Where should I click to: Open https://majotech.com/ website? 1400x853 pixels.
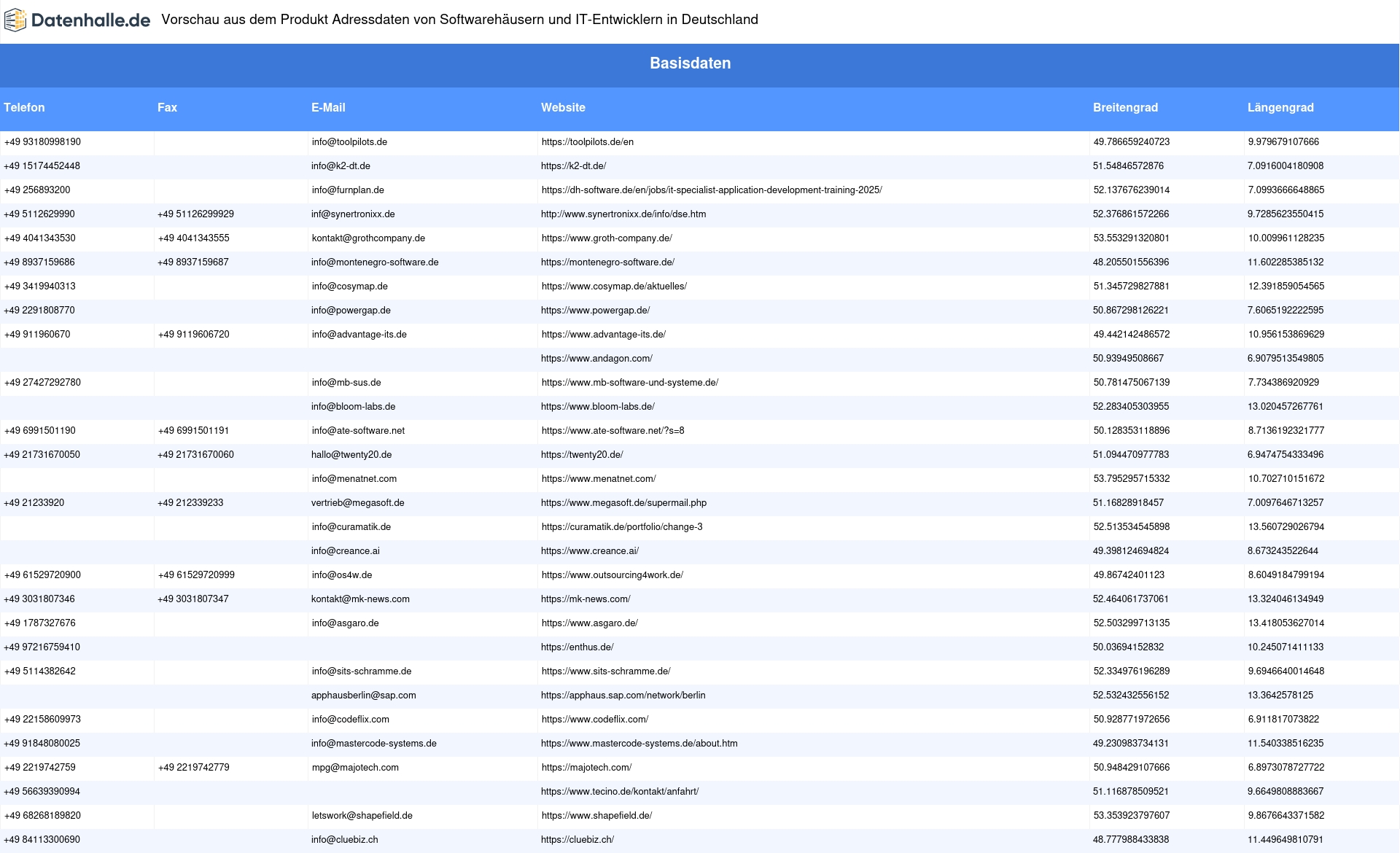pos(587,768)
